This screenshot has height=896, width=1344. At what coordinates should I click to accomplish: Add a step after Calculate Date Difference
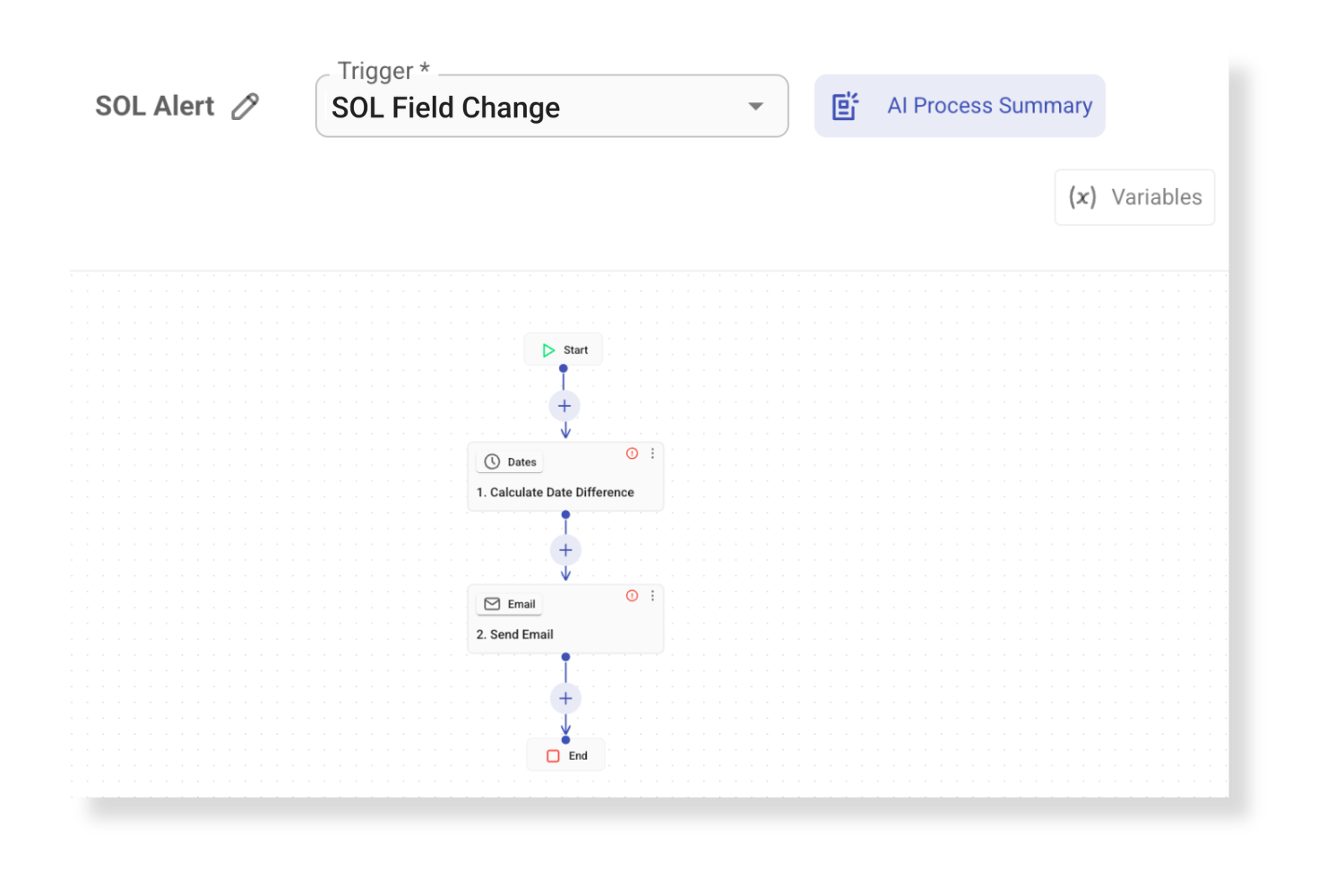(565, 550)
